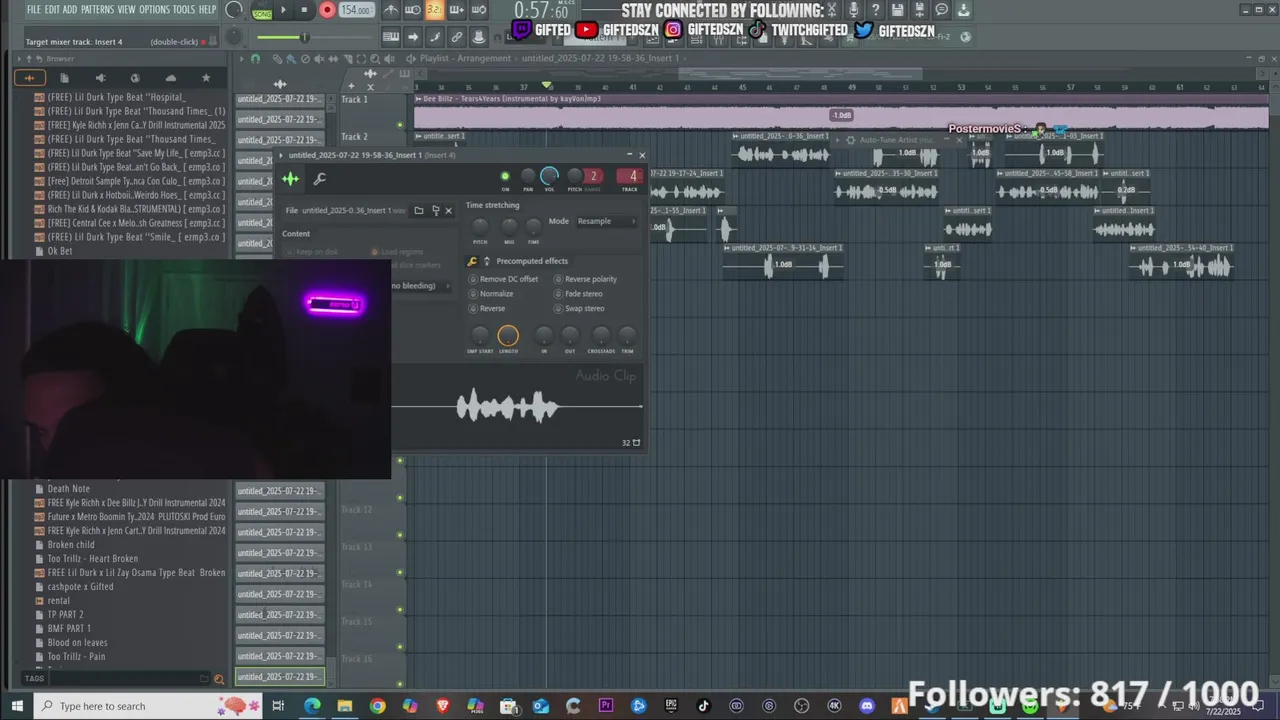Select 'Too Trillz - Heart Broken' in browser
This screenshot has height=720, width=1280.
coord(93,559)
